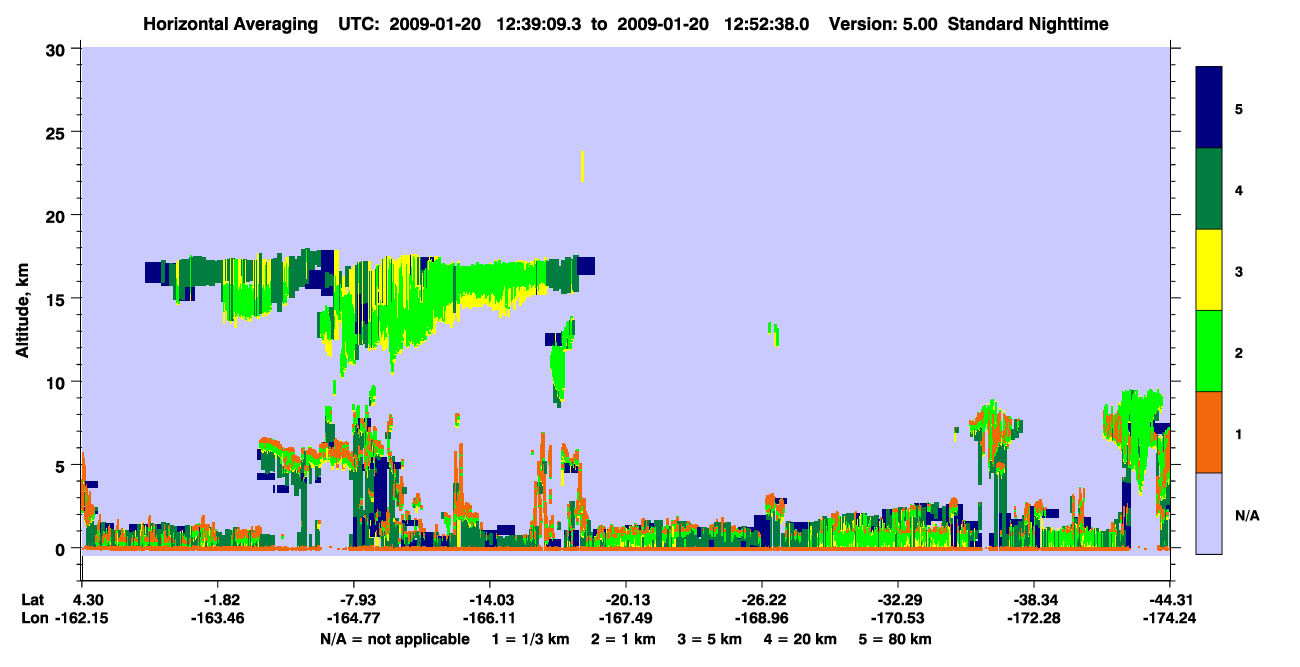Click the longitude value -168.96
Screen dimensions: 1300x667
tap(761, 619)
